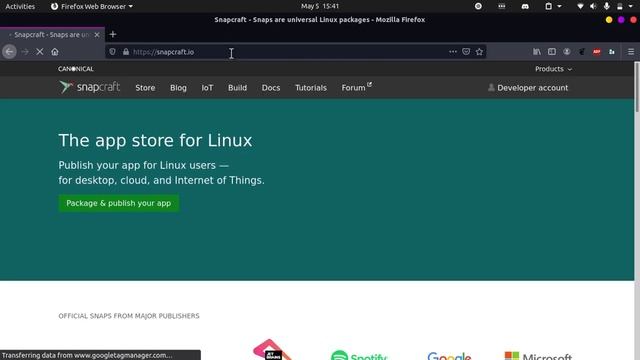Open tracking protection shield icon

tap(112, 52)
